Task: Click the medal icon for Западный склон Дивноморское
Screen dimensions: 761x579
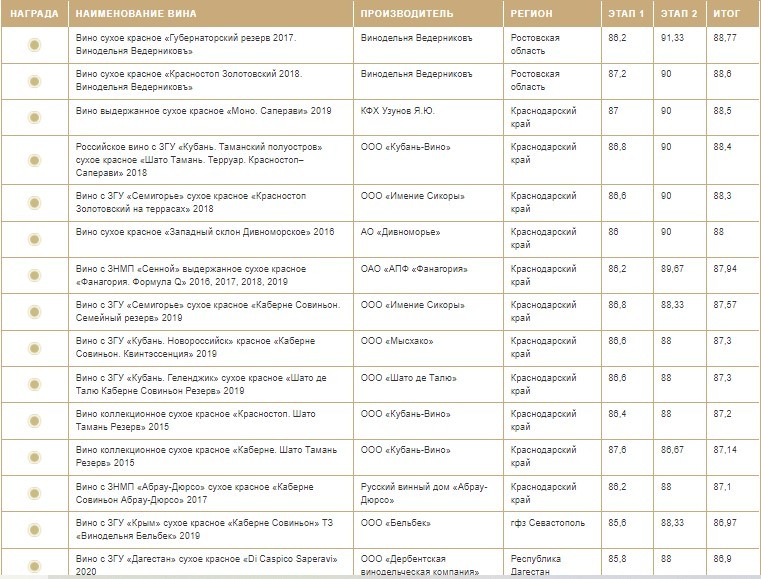Action: [x=34, y=239]
